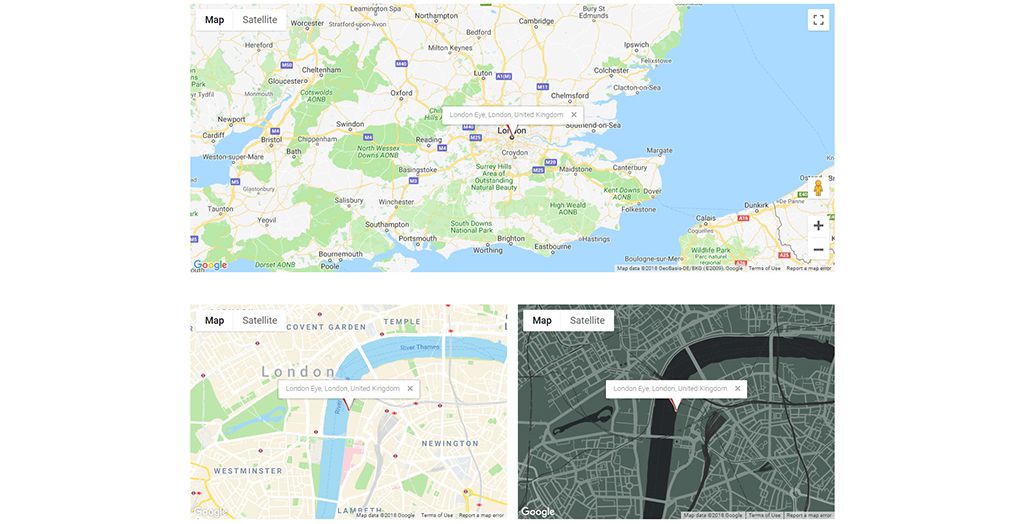
Task: Click the NEWINGTON label on beige map
Action: coord(450,443)
